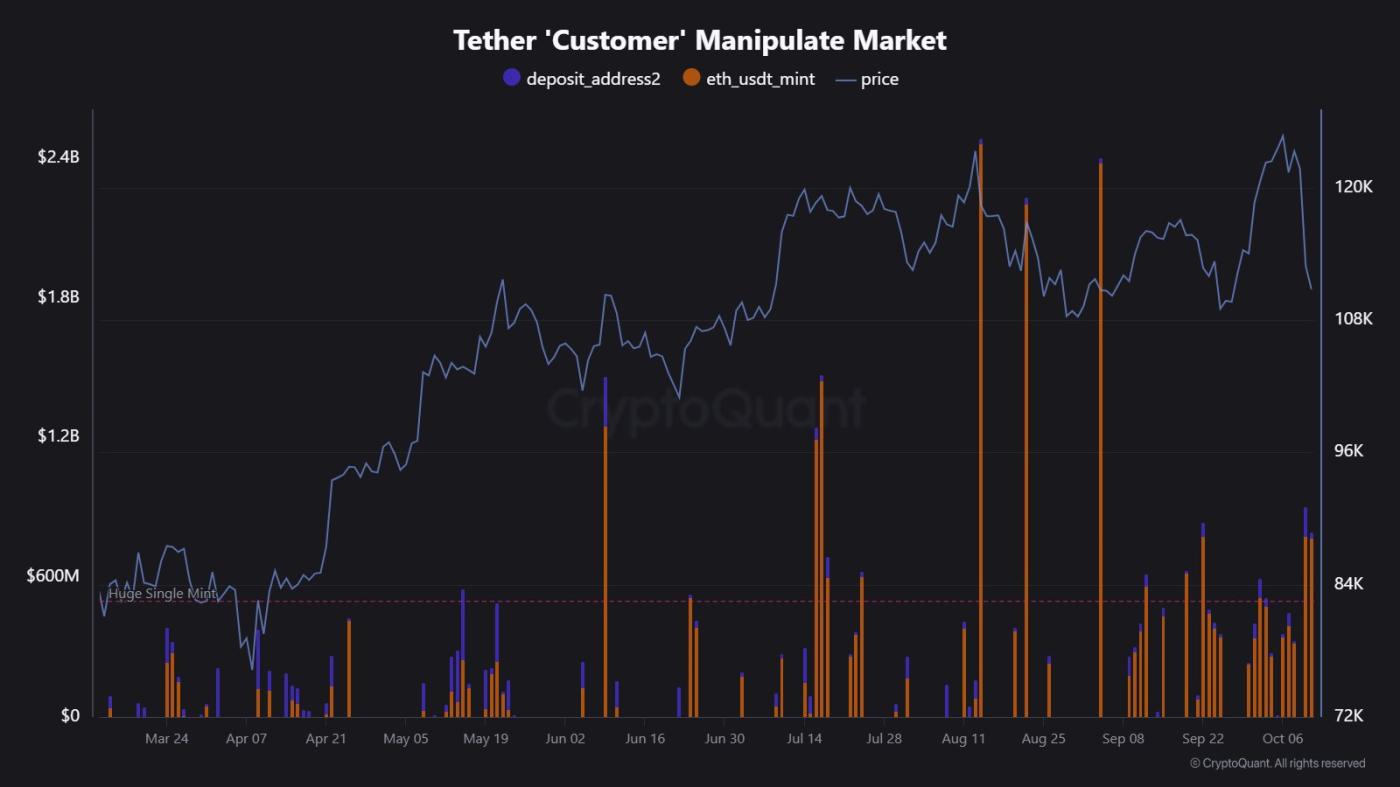Viewport: 1400px width, 787px height.
Task: Click the orange eth_usdt_mint legend dot
Action: 691,78
